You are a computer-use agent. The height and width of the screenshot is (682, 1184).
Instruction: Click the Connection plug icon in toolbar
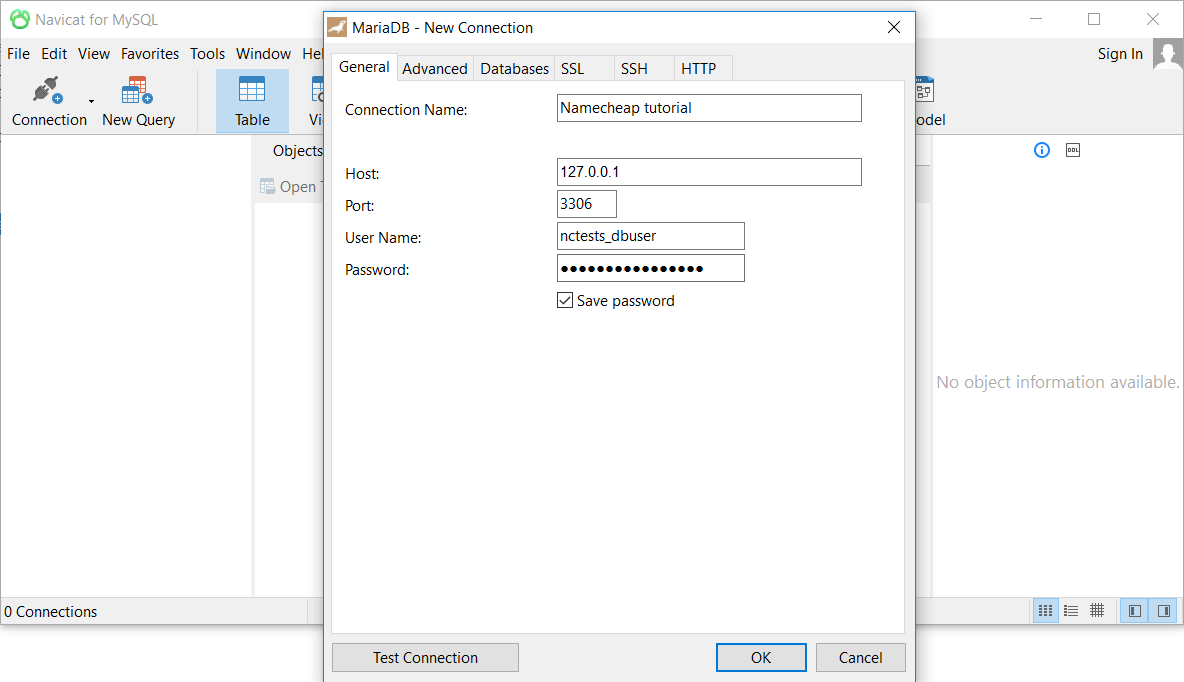(48, 90)
